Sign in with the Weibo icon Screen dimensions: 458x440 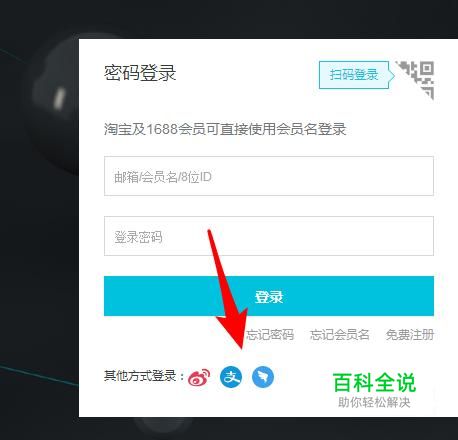pos(199,377)
